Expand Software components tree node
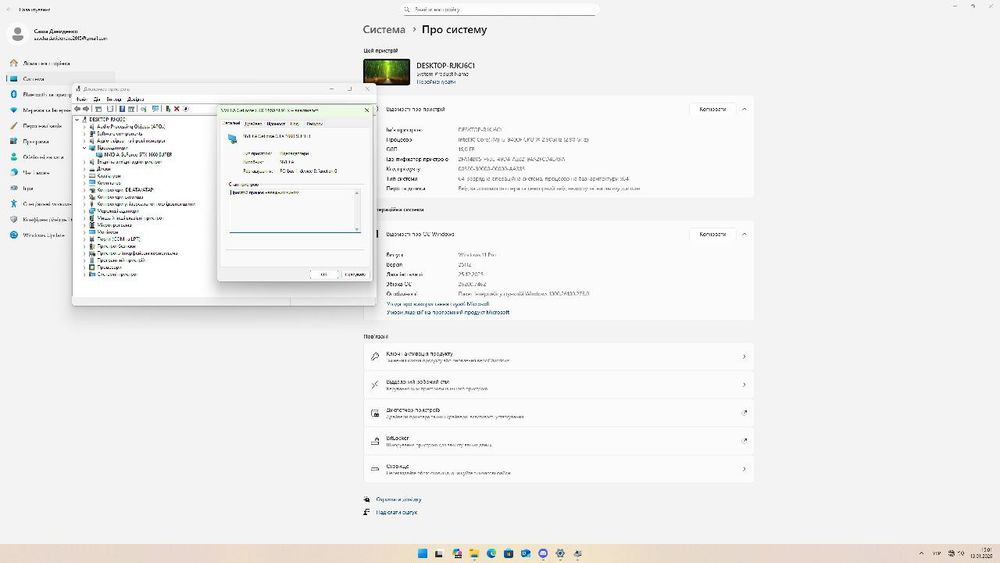The image size is (1000, 563). tap(84, 134)
